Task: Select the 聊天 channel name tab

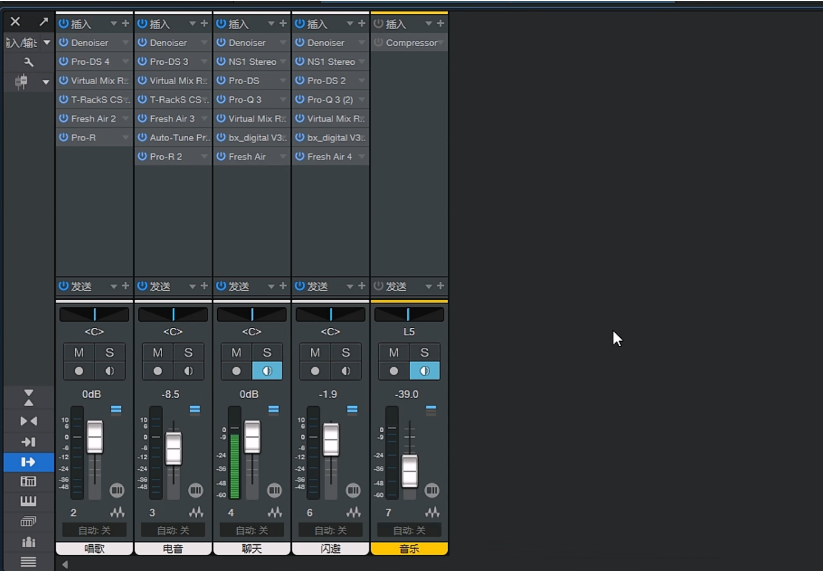Action: pos(252,549)
